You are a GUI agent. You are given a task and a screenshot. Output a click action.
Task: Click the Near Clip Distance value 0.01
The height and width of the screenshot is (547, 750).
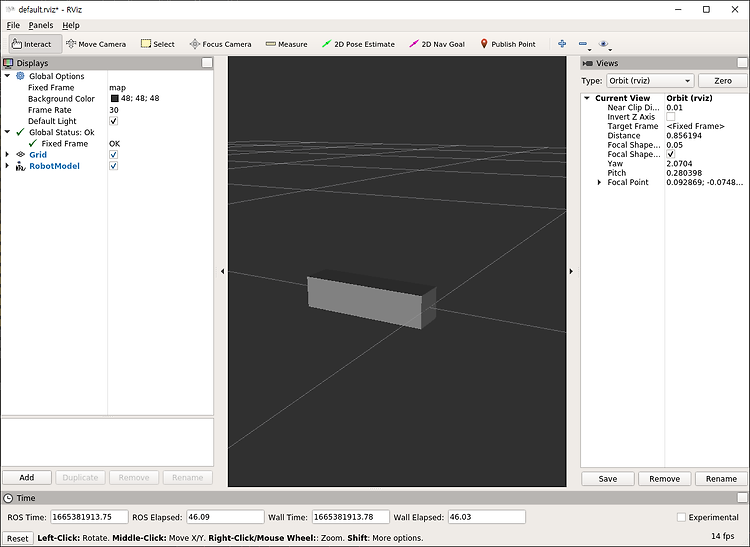[674, 108]
